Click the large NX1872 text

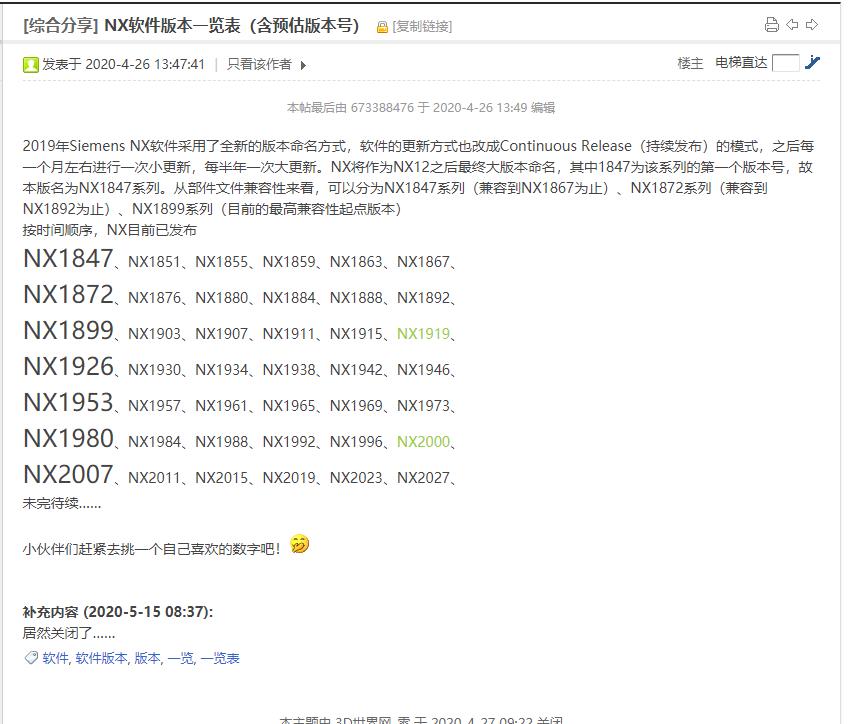[x=68, y=295]
